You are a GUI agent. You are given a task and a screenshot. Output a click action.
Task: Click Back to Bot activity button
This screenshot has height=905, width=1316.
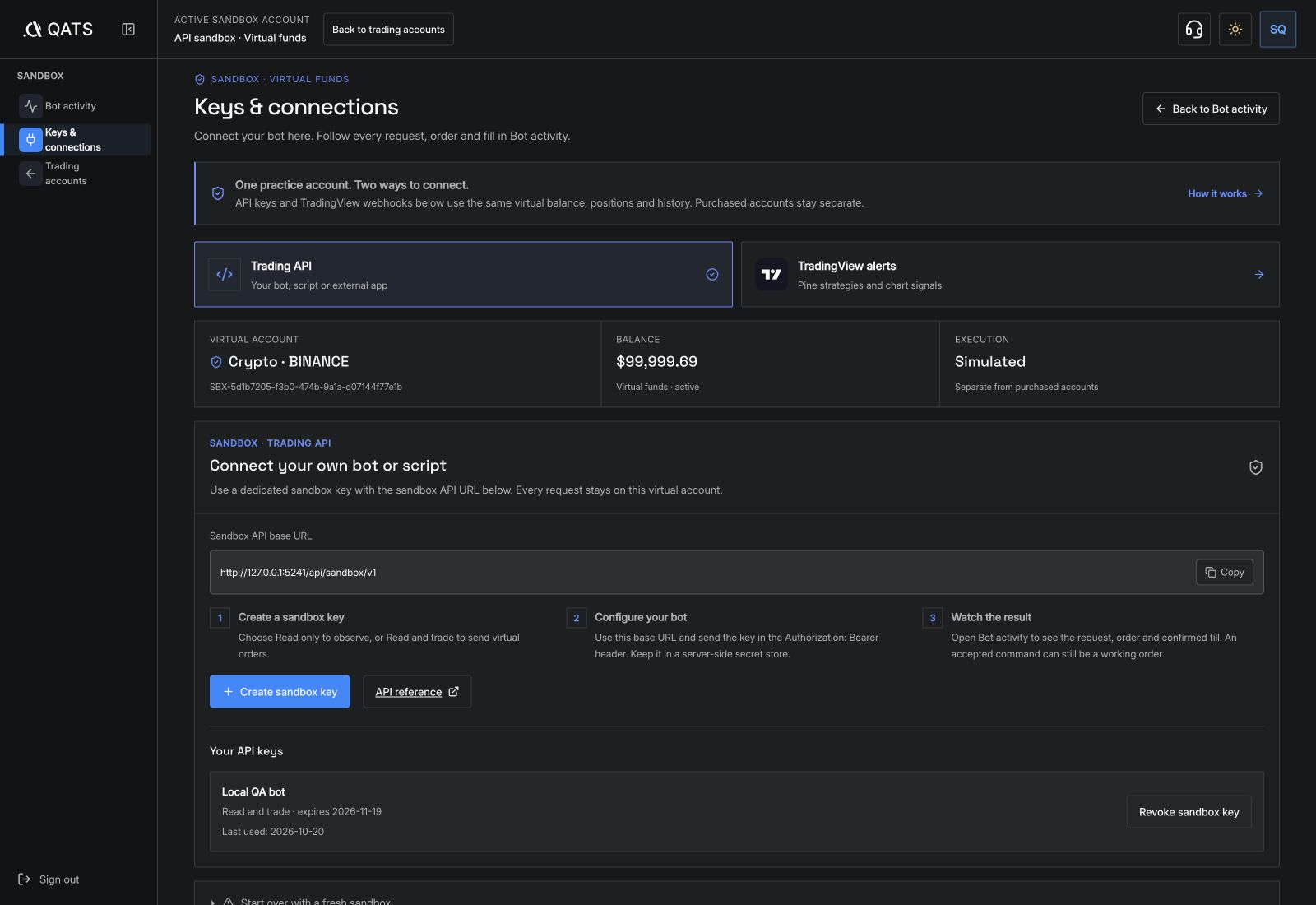pyautogui.click(x=1211, y=109)
